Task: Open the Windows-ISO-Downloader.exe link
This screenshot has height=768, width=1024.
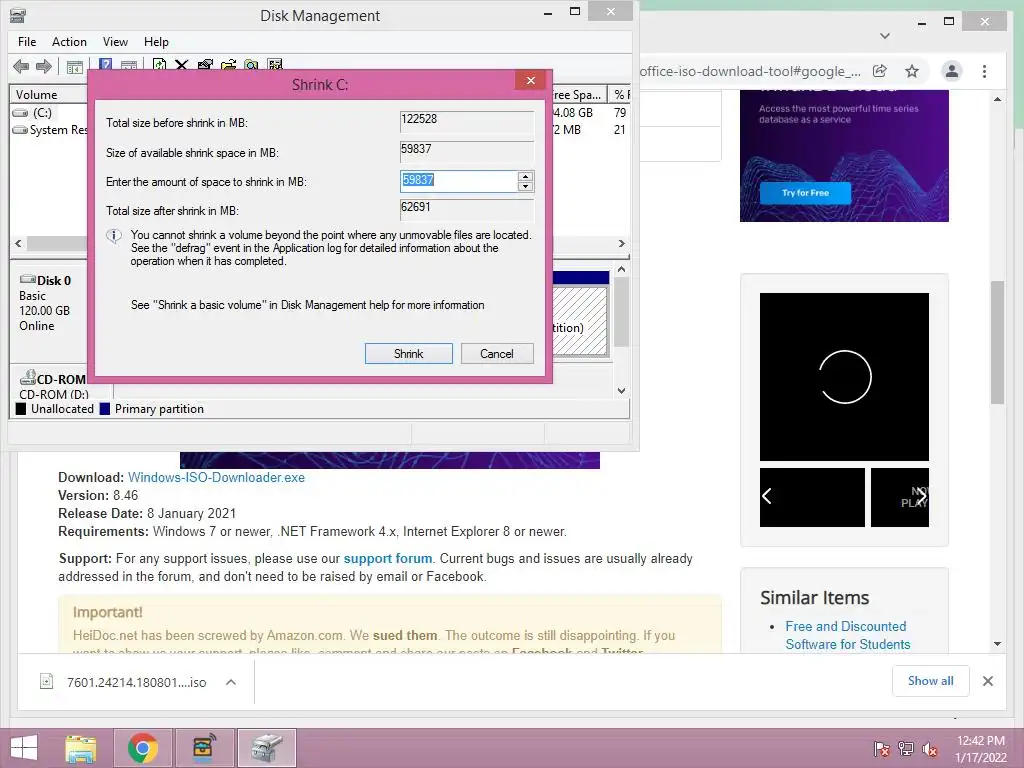Action: click(x=216, y=477)
